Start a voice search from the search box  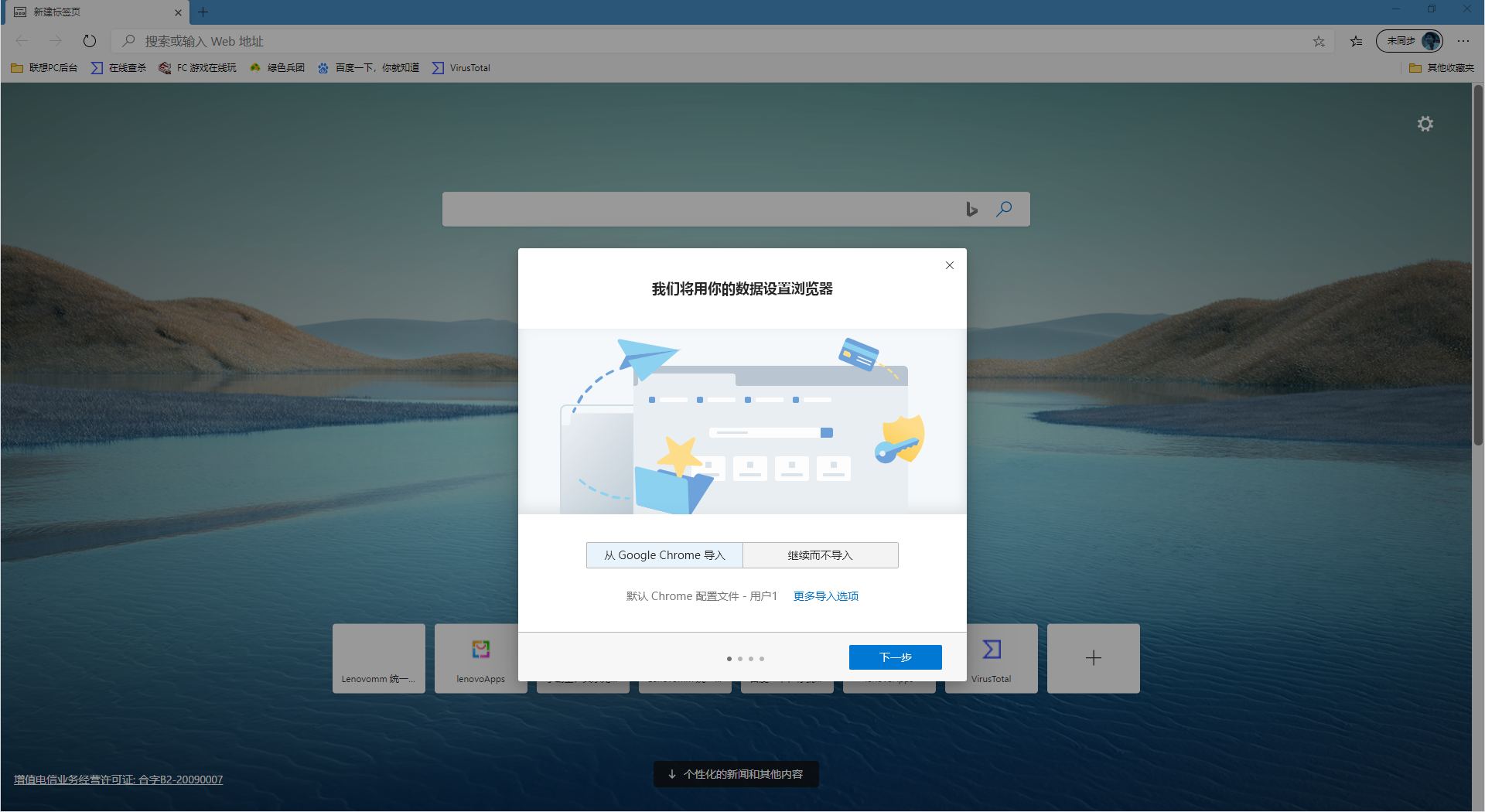[x=971, y=209]
